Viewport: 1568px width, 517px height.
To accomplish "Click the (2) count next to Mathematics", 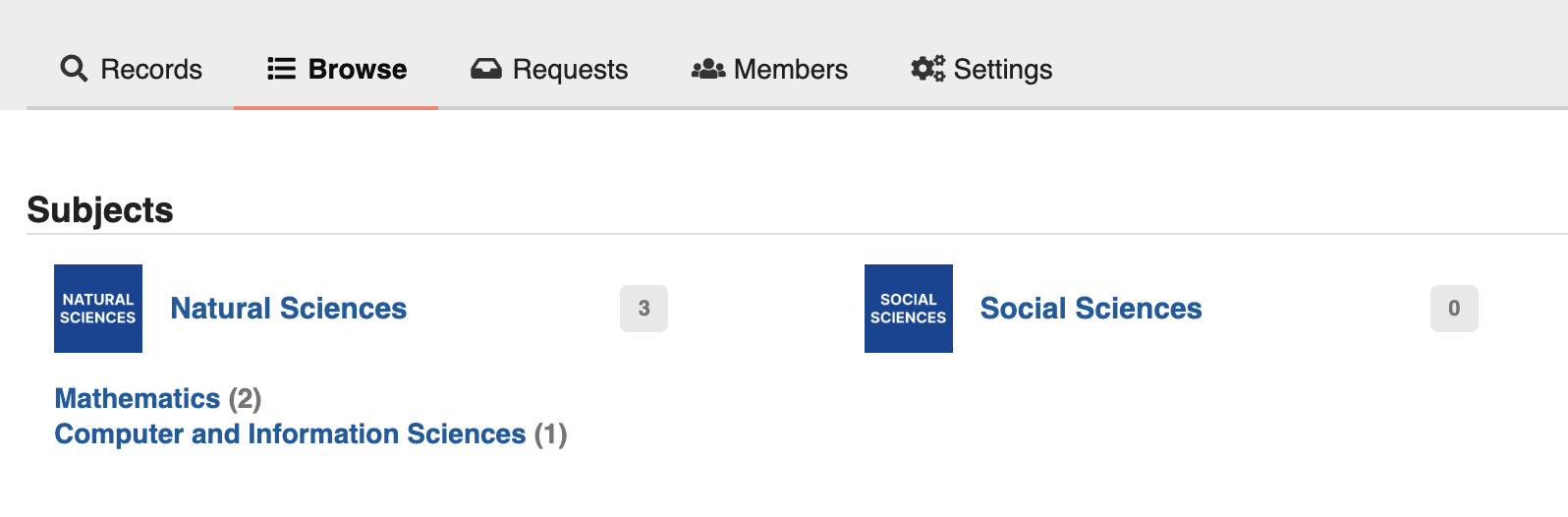I will (x=246, y=398).
